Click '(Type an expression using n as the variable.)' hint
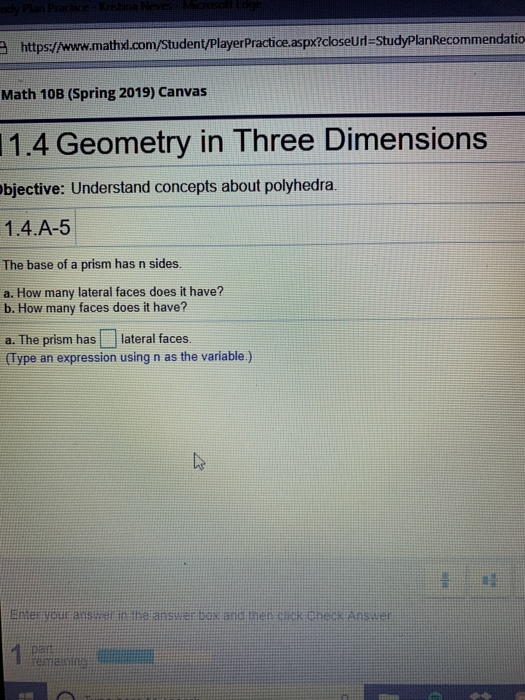The width and height of the screenshot is (525, 700). 129,357
